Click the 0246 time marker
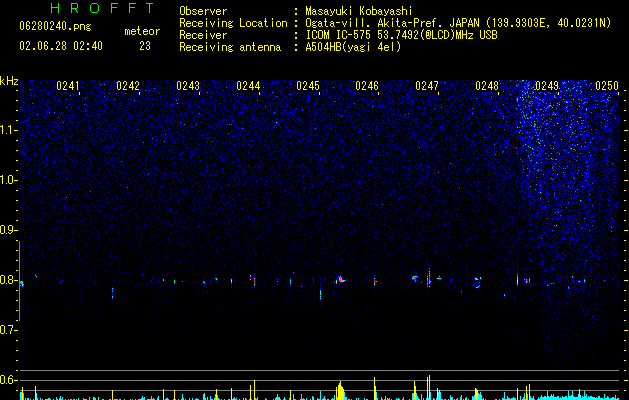This screenshot has width=629, height=400. coord(367,86)
